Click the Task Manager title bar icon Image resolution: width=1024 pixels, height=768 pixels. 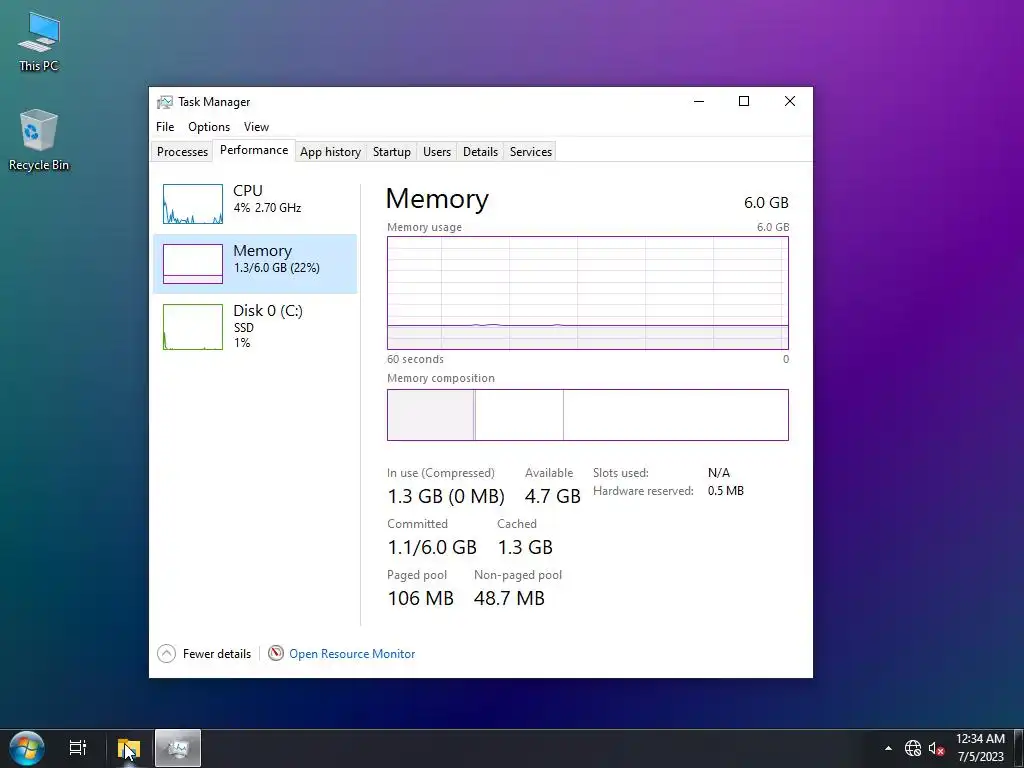click(165, 102)
